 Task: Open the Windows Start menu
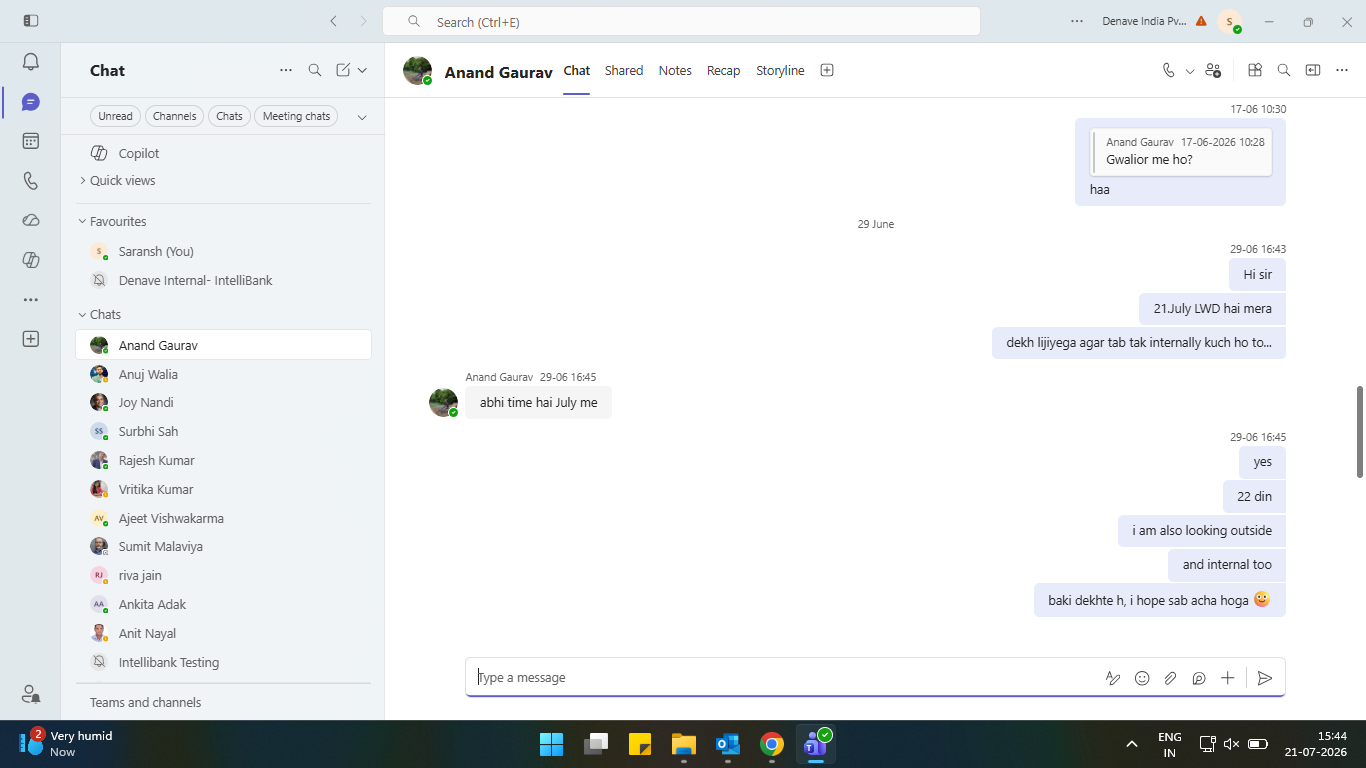pos(552,744)
